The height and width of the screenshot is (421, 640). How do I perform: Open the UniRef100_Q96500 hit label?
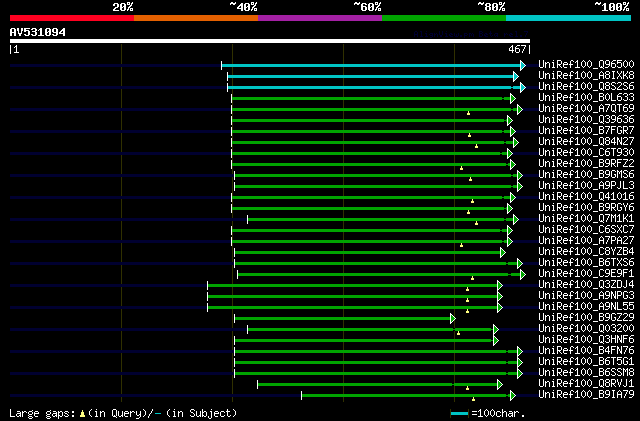[586, 65]
